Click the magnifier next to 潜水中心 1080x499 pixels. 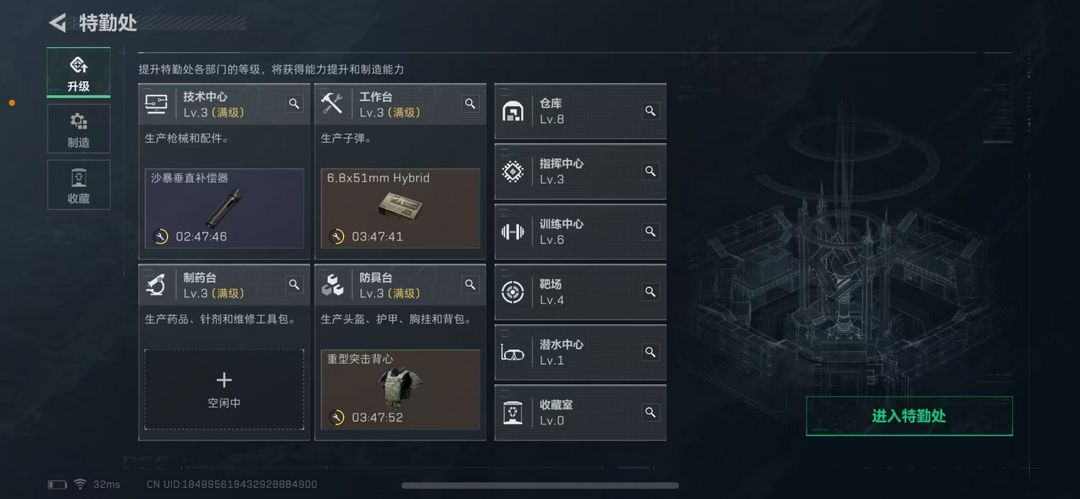pyautogui.click(x=650, y=352)
